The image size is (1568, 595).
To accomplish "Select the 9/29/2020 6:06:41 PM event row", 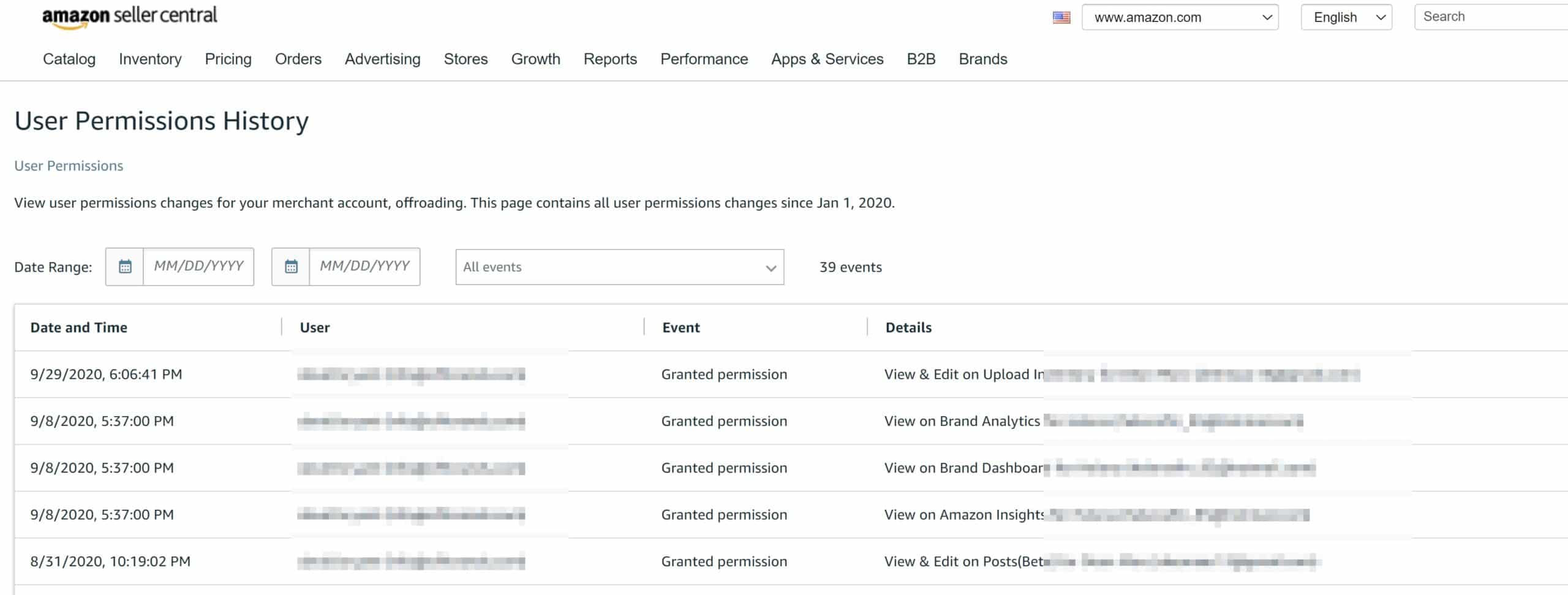I will coord(790,374).
